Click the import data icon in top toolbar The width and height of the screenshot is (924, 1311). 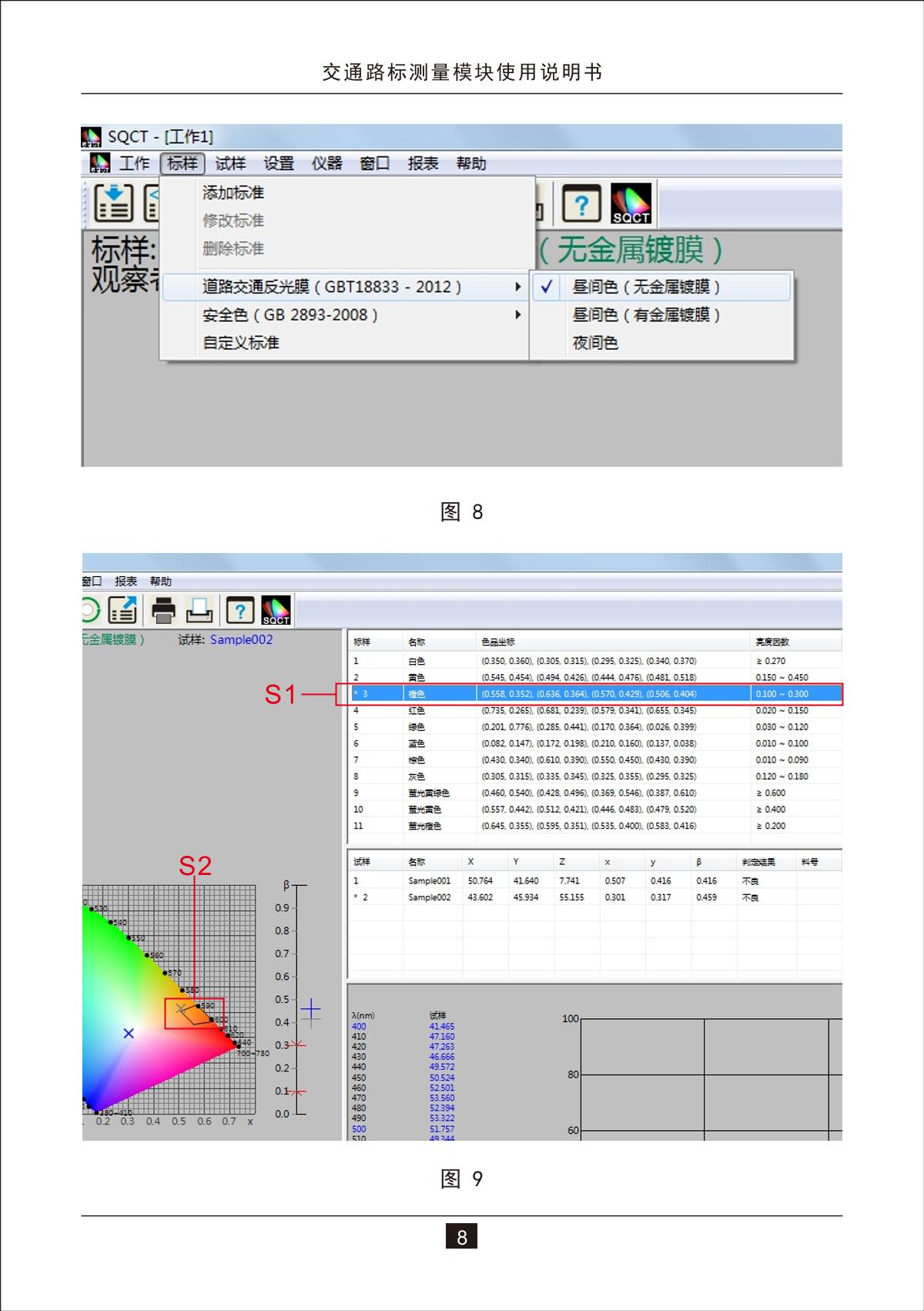113,203
